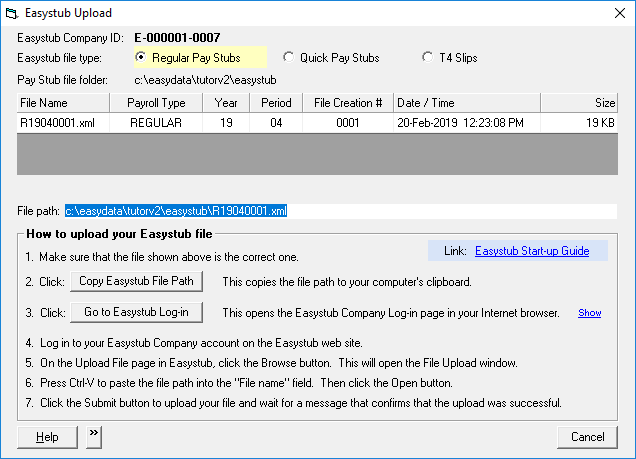Click the 19 KB size cell
Viewport: 636px width, 459px height.
(579, 123)
